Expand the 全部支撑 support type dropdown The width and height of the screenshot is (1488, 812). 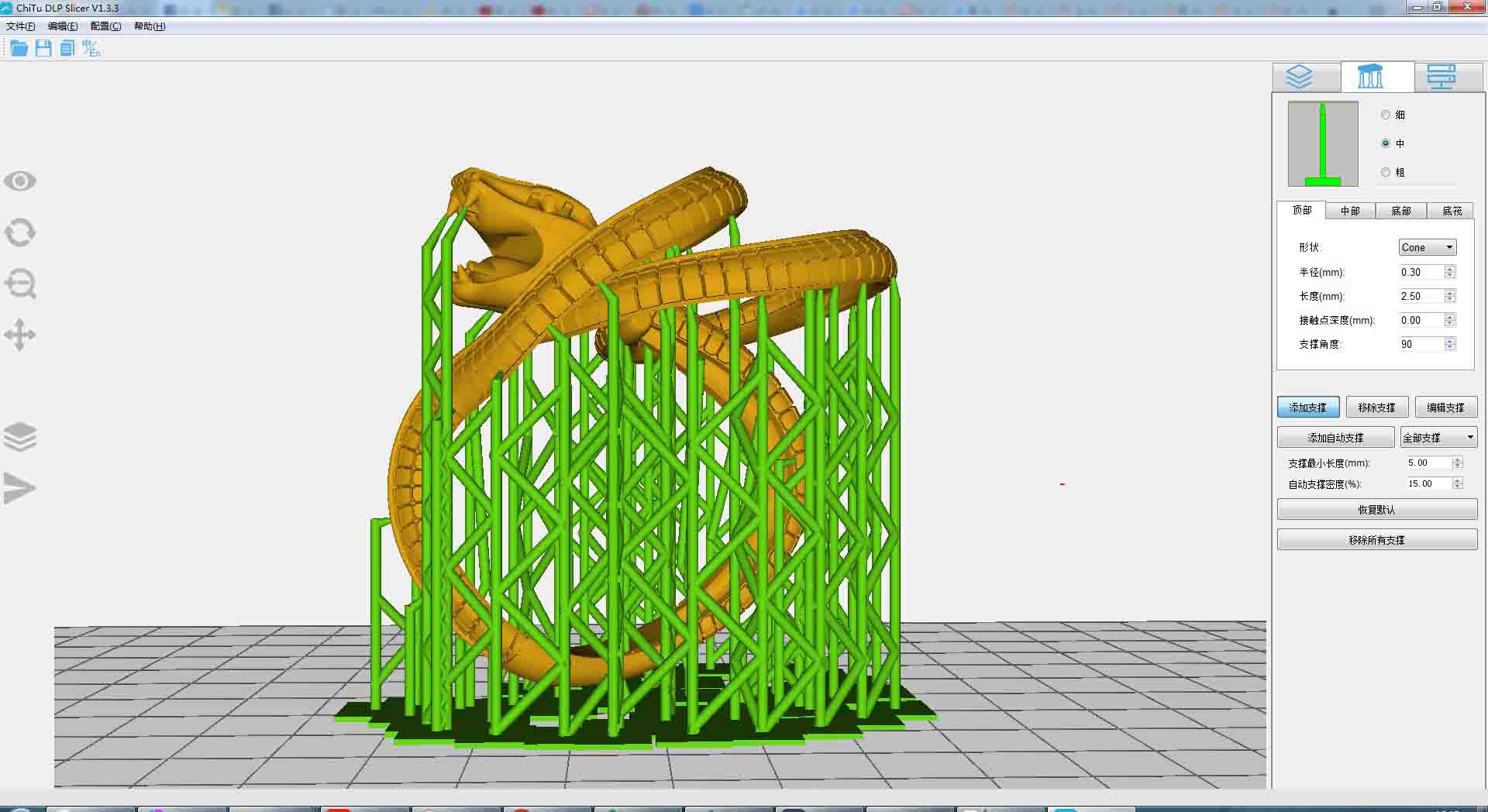1438,438
